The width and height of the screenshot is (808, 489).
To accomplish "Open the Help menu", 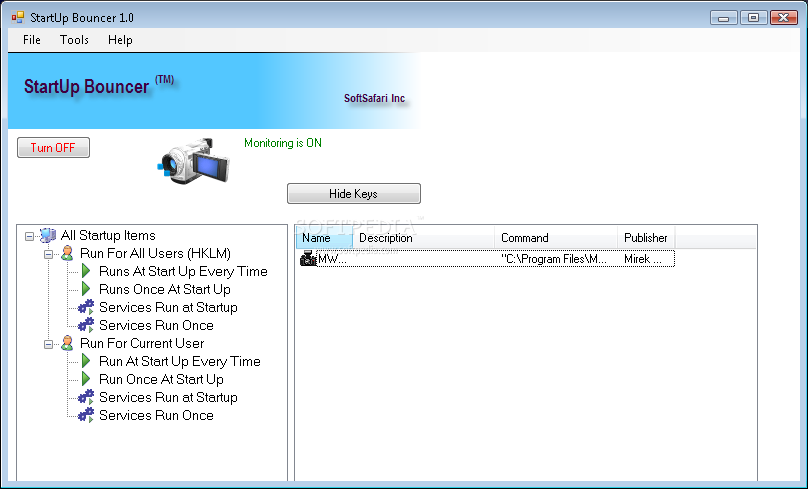I will [x=120, y=40].
